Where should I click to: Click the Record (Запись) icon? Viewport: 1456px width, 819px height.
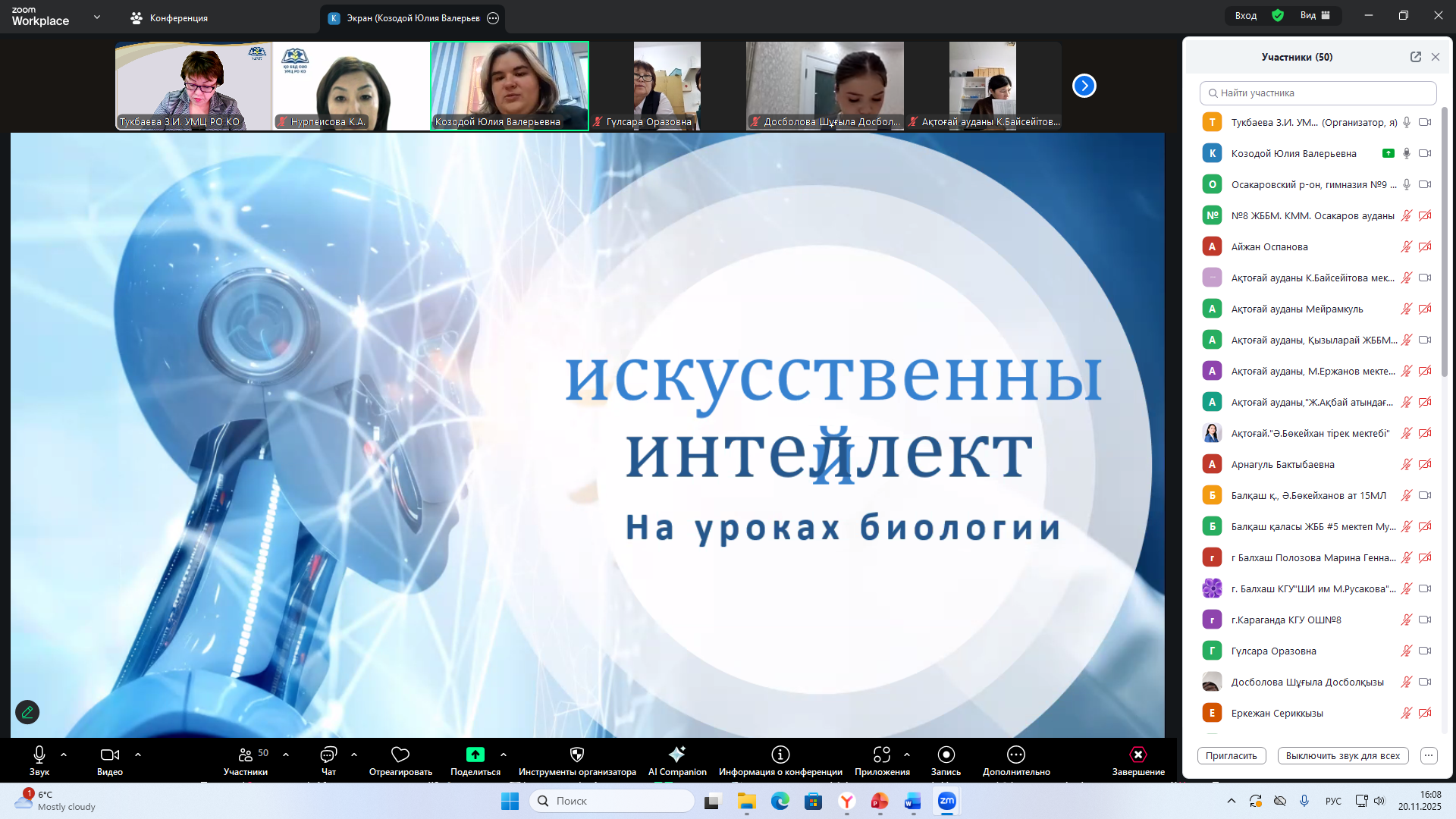pos(946,755)
